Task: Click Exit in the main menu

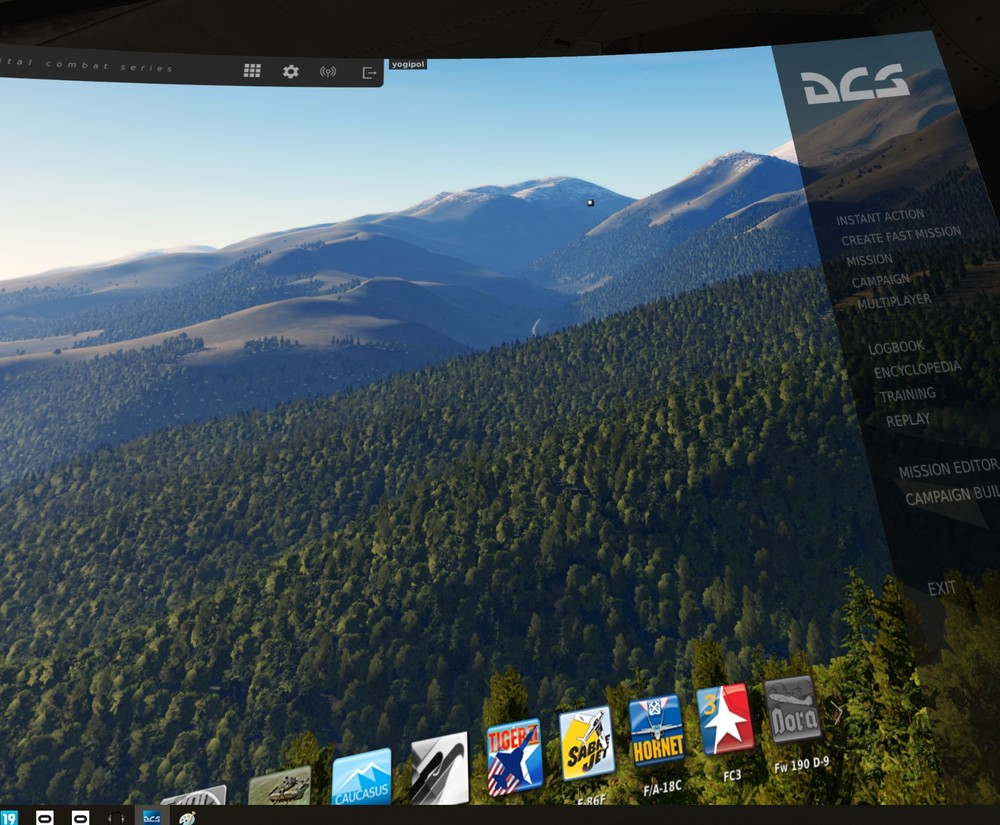Action: point(941,588)
